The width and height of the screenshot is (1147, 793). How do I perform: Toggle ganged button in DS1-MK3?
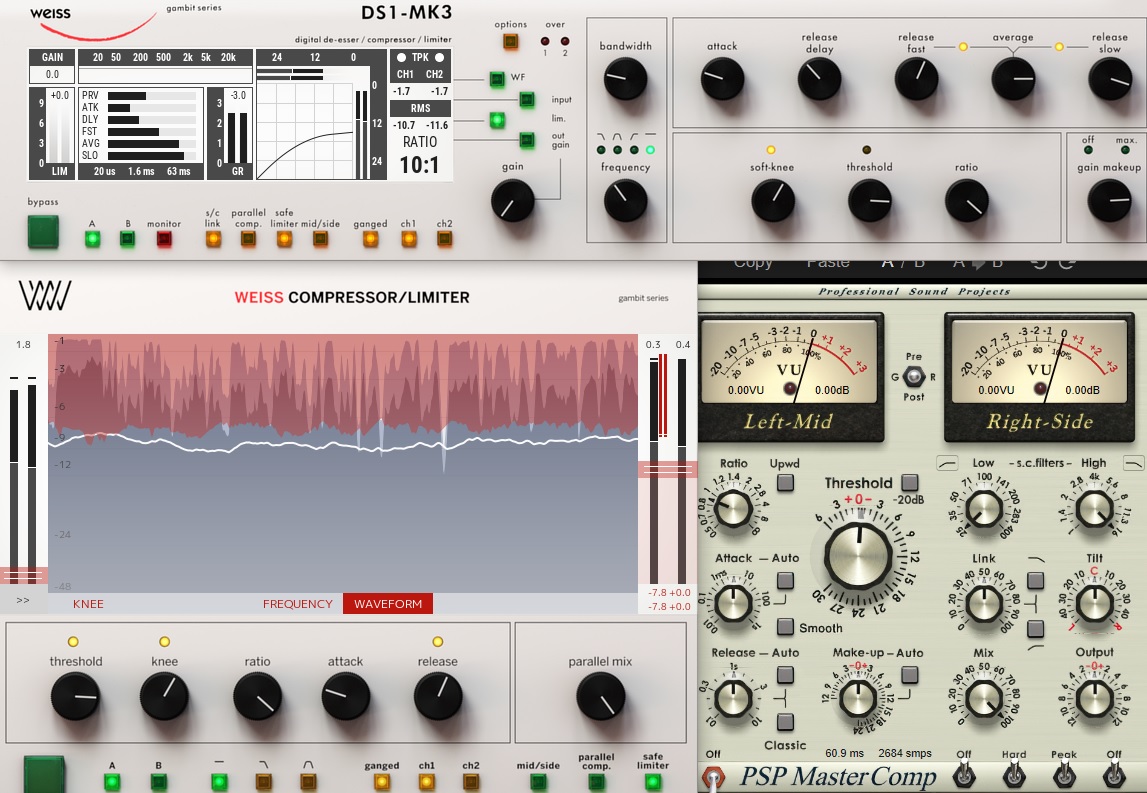370,238
